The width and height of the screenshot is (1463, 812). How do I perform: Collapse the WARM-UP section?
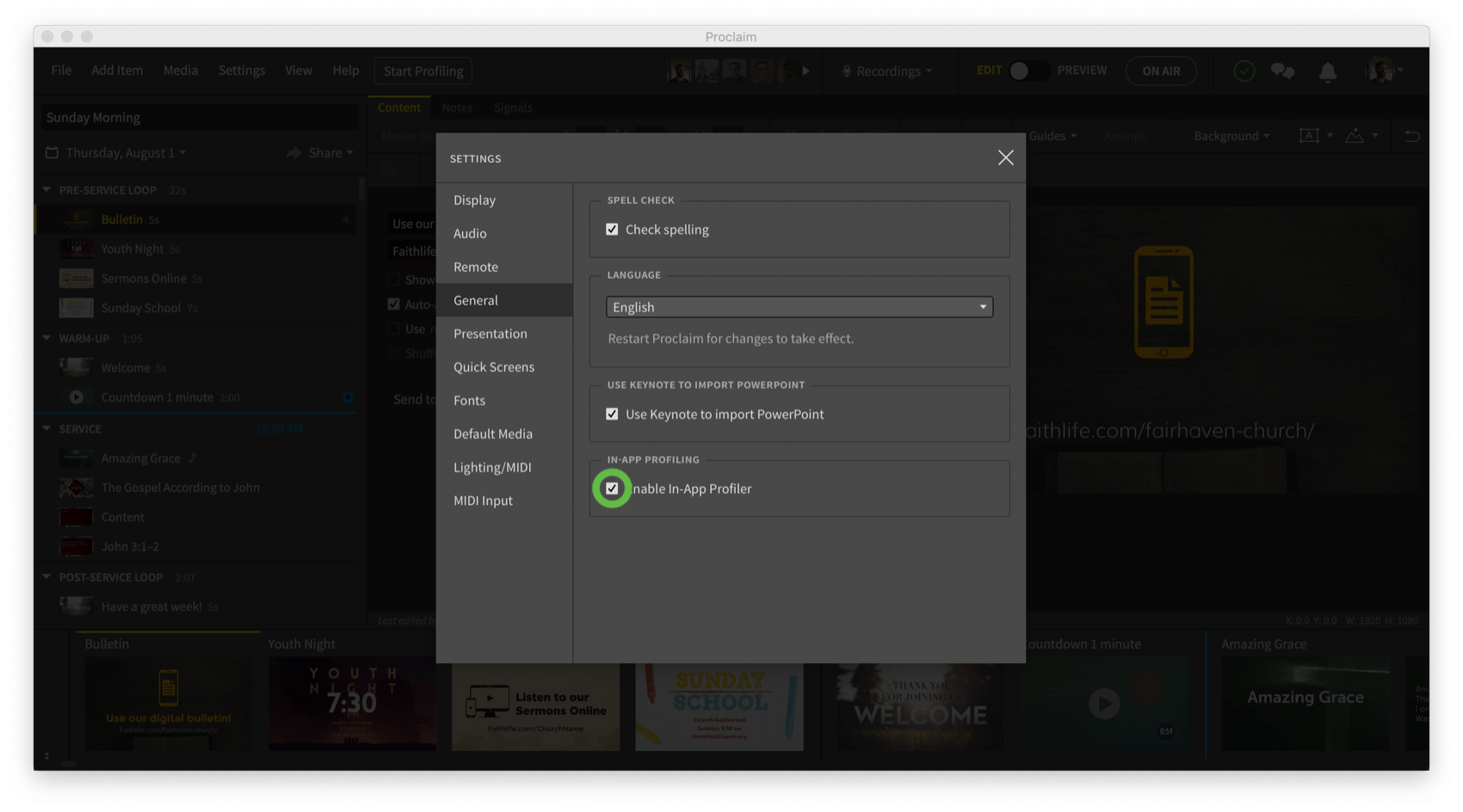[46, 339]
